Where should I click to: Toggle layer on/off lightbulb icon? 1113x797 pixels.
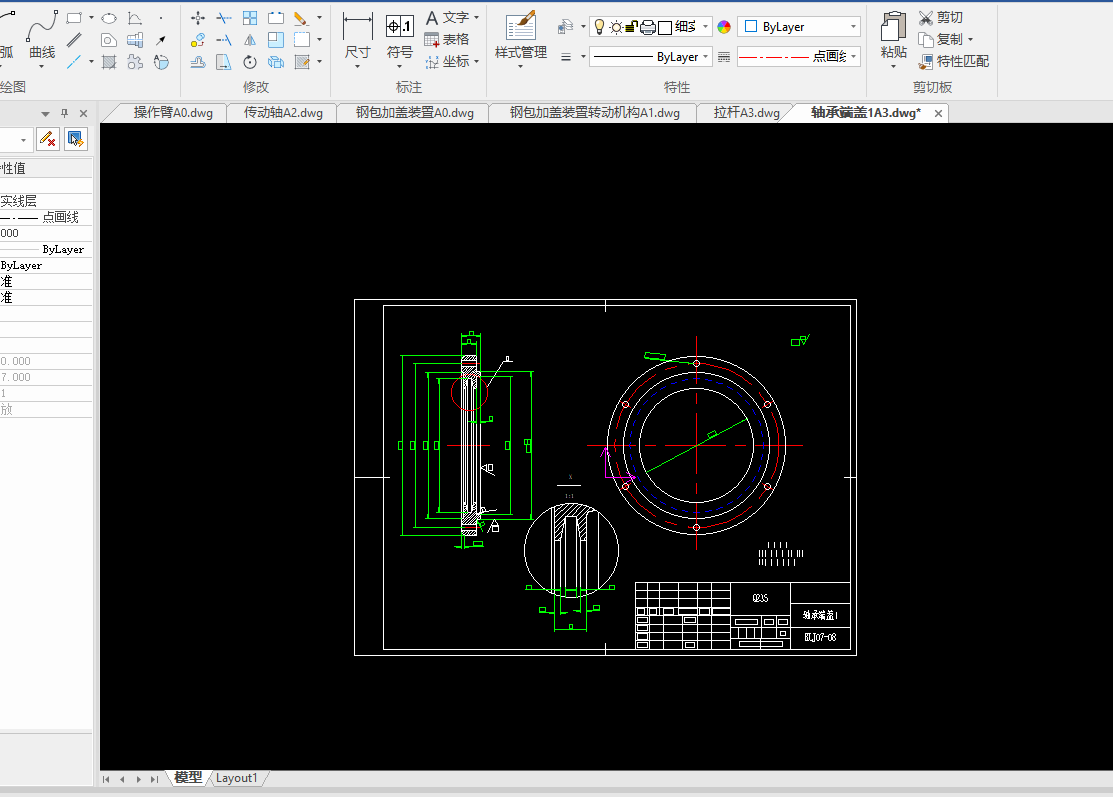(x=599, y=27)
